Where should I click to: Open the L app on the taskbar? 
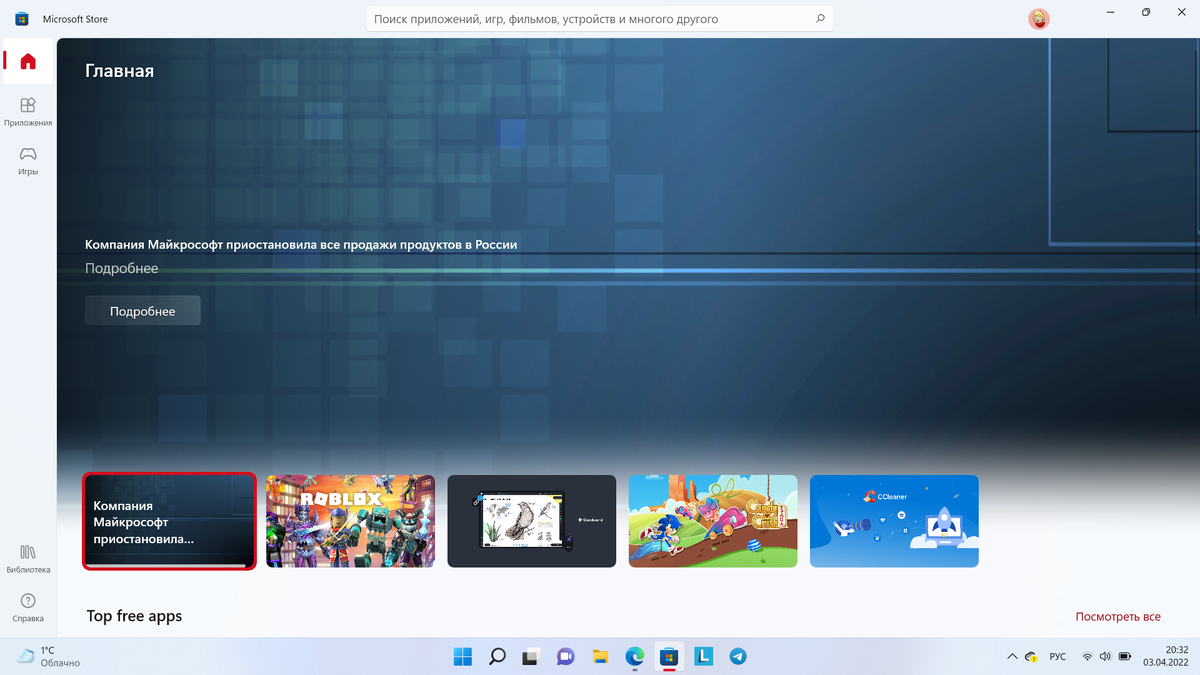pos(703,656)
